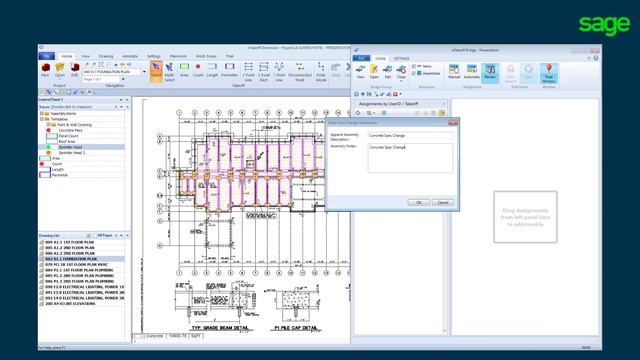Select Sprinkler Head 2 trace
Screen dimensions: 640x360
[x=72, y=153]
